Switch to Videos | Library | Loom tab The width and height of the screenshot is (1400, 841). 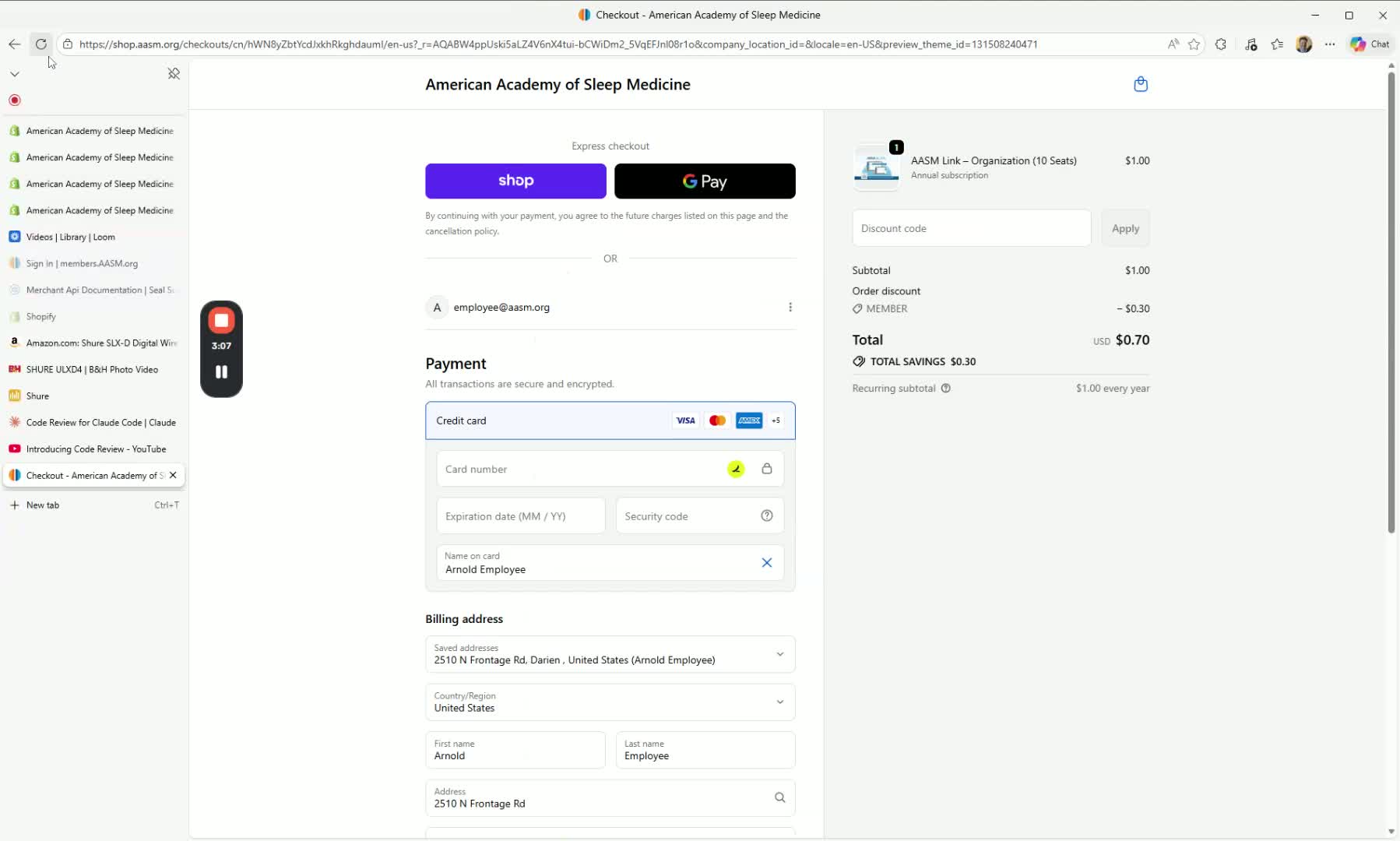(94, 237)
